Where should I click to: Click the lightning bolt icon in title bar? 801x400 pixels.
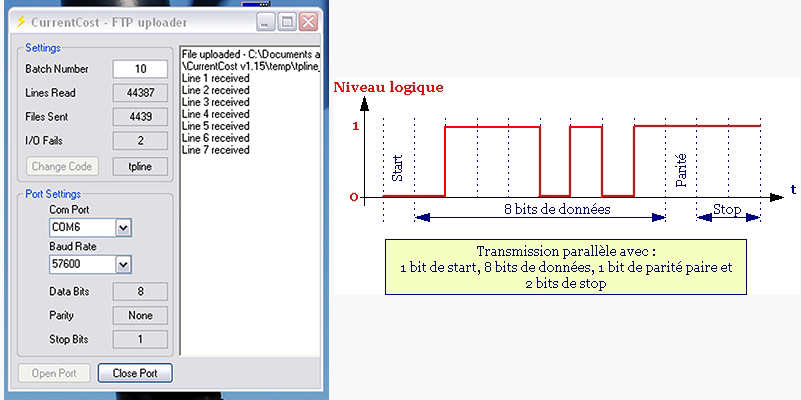tap(20, 21)
